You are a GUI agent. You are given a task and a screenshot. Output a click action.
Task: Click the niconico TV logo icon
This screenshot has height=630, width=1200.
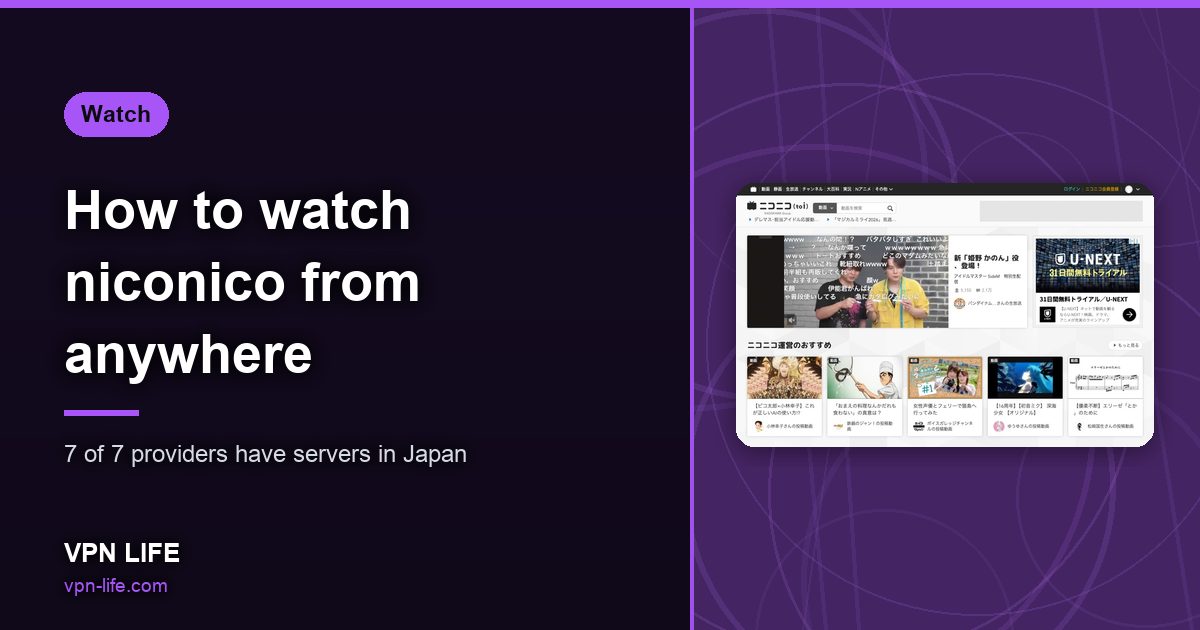click(x=754, y=207)
